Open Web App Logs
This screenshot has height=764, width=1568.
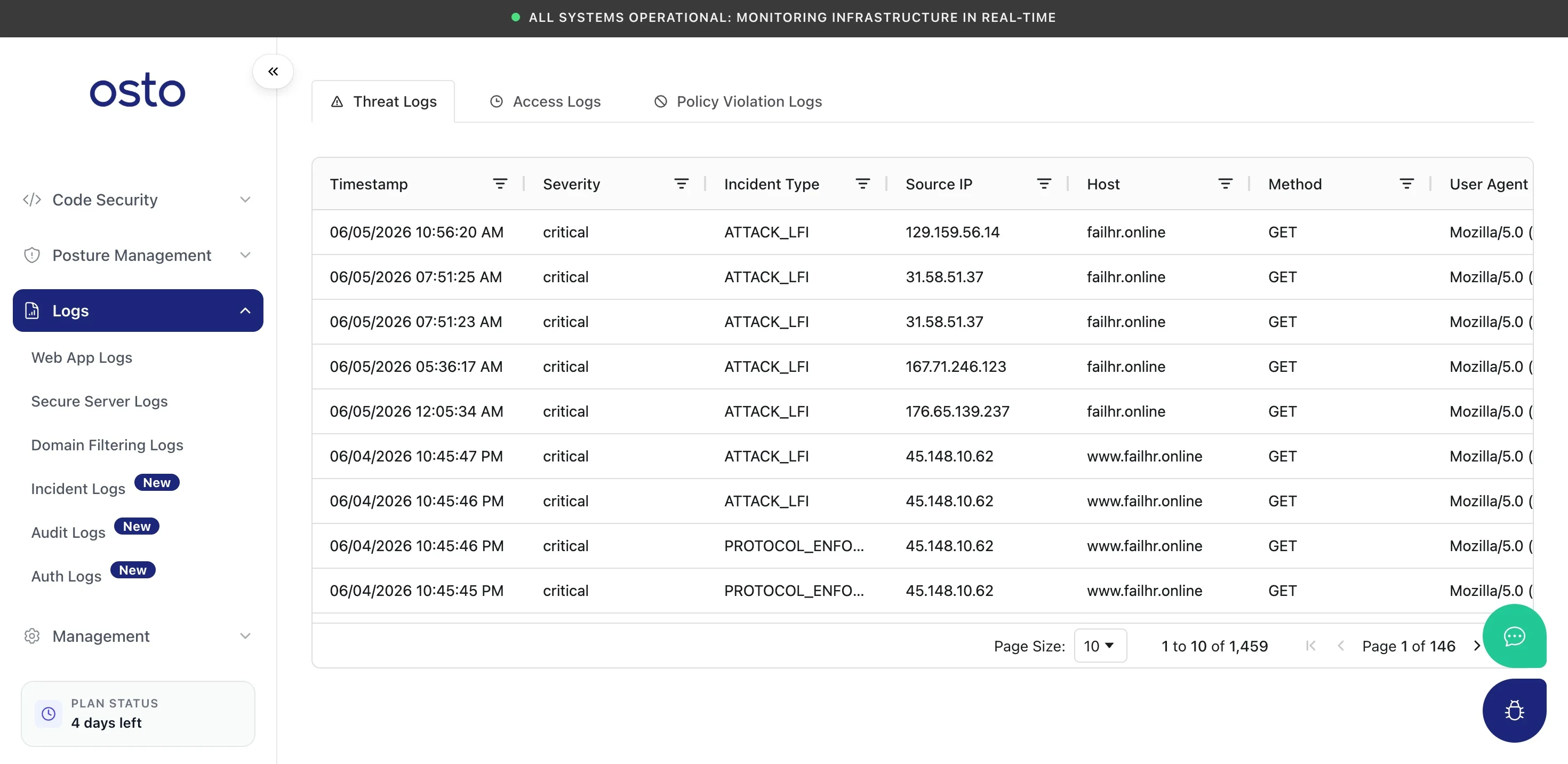pos(82,357)
